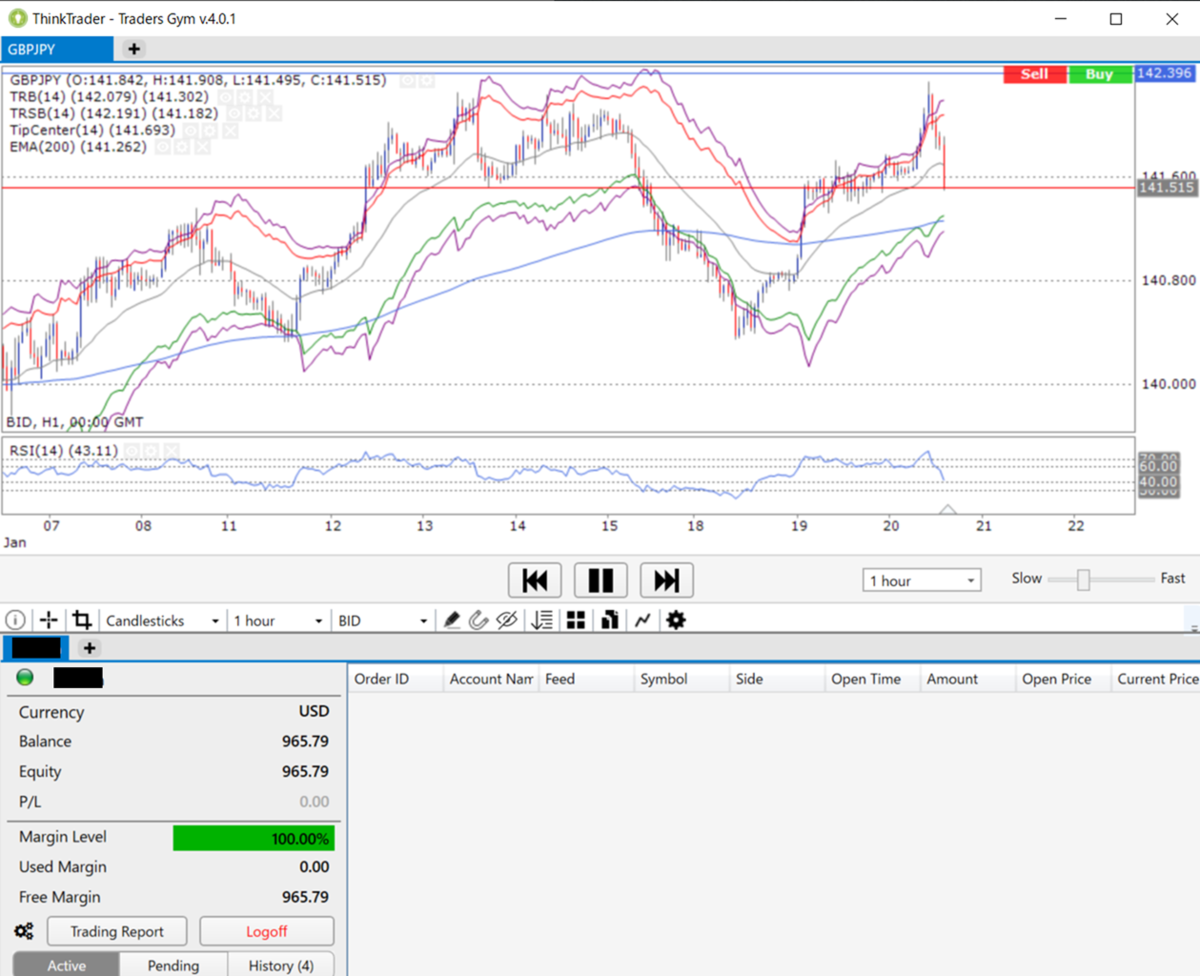Click the Amount column header

coord(969,679)
